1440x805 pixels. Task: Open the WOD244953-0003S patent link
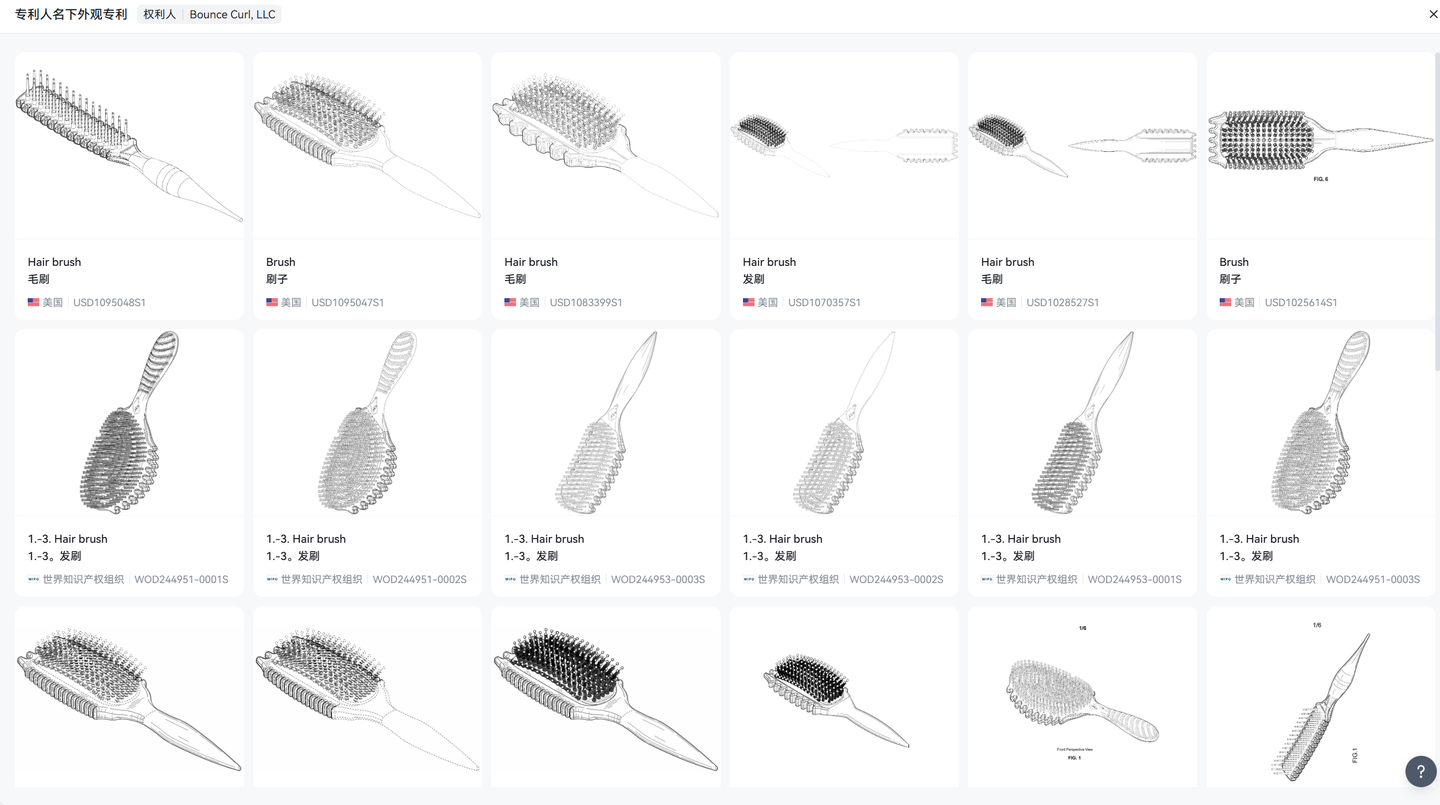click(658, 579)
